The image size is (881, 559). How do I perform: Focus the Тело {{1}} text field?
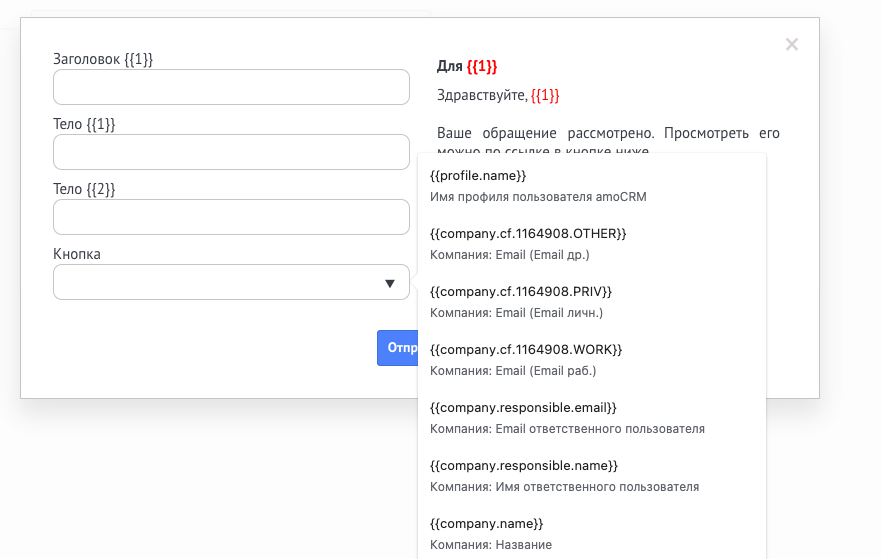(x=231, y=152)
